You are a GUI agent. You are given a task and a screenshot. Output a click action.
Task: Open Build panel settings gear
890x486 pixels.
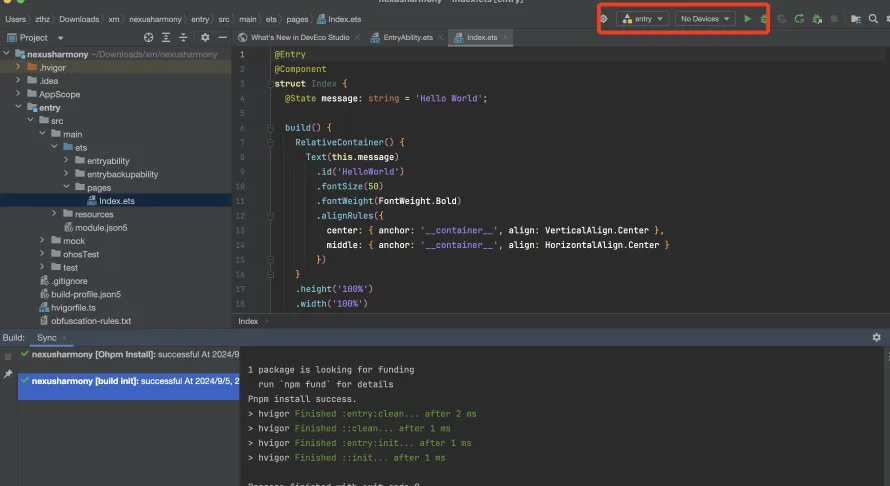(x=876, y=338)
